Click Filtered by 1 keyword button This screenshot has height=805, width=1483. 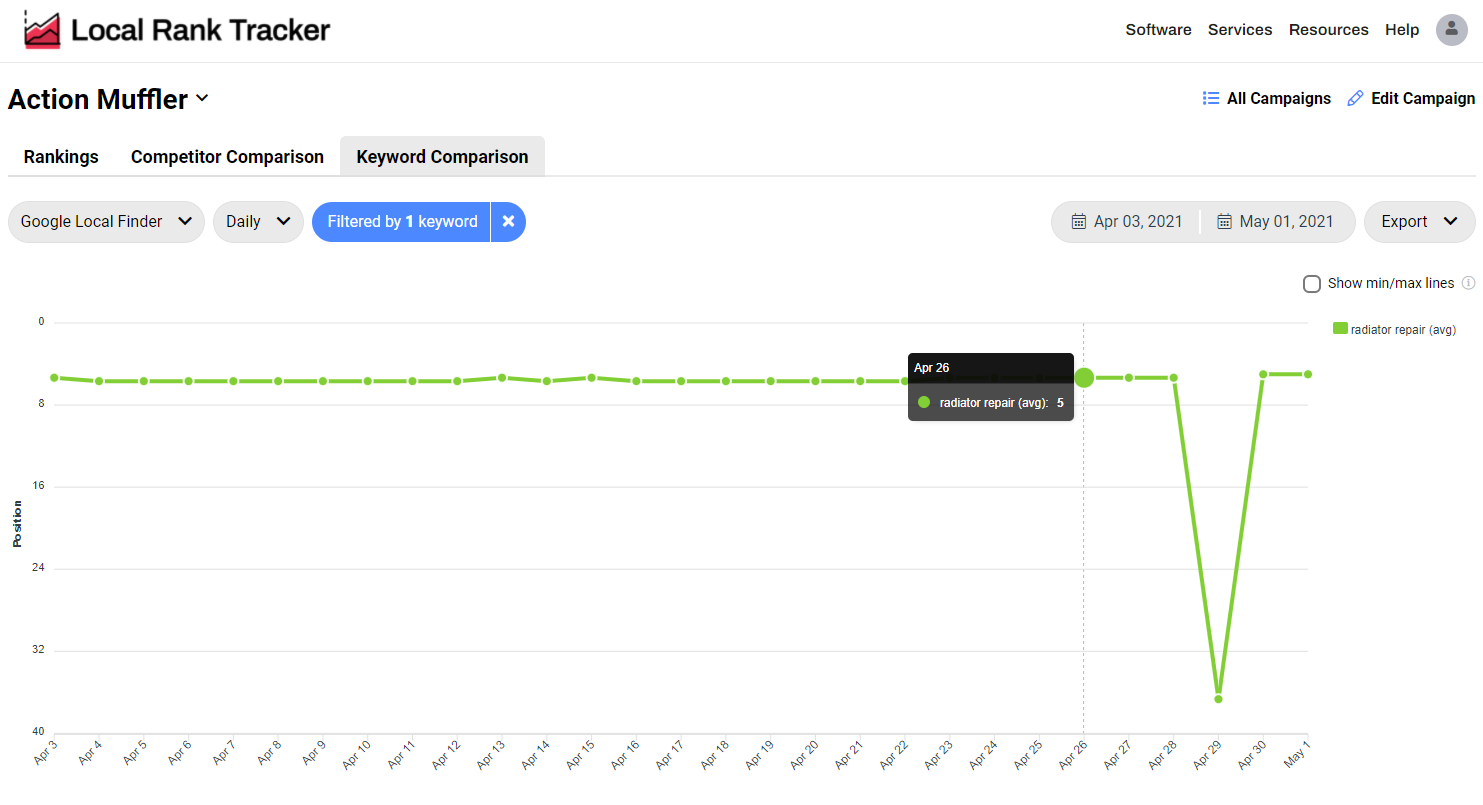(402, 222)
